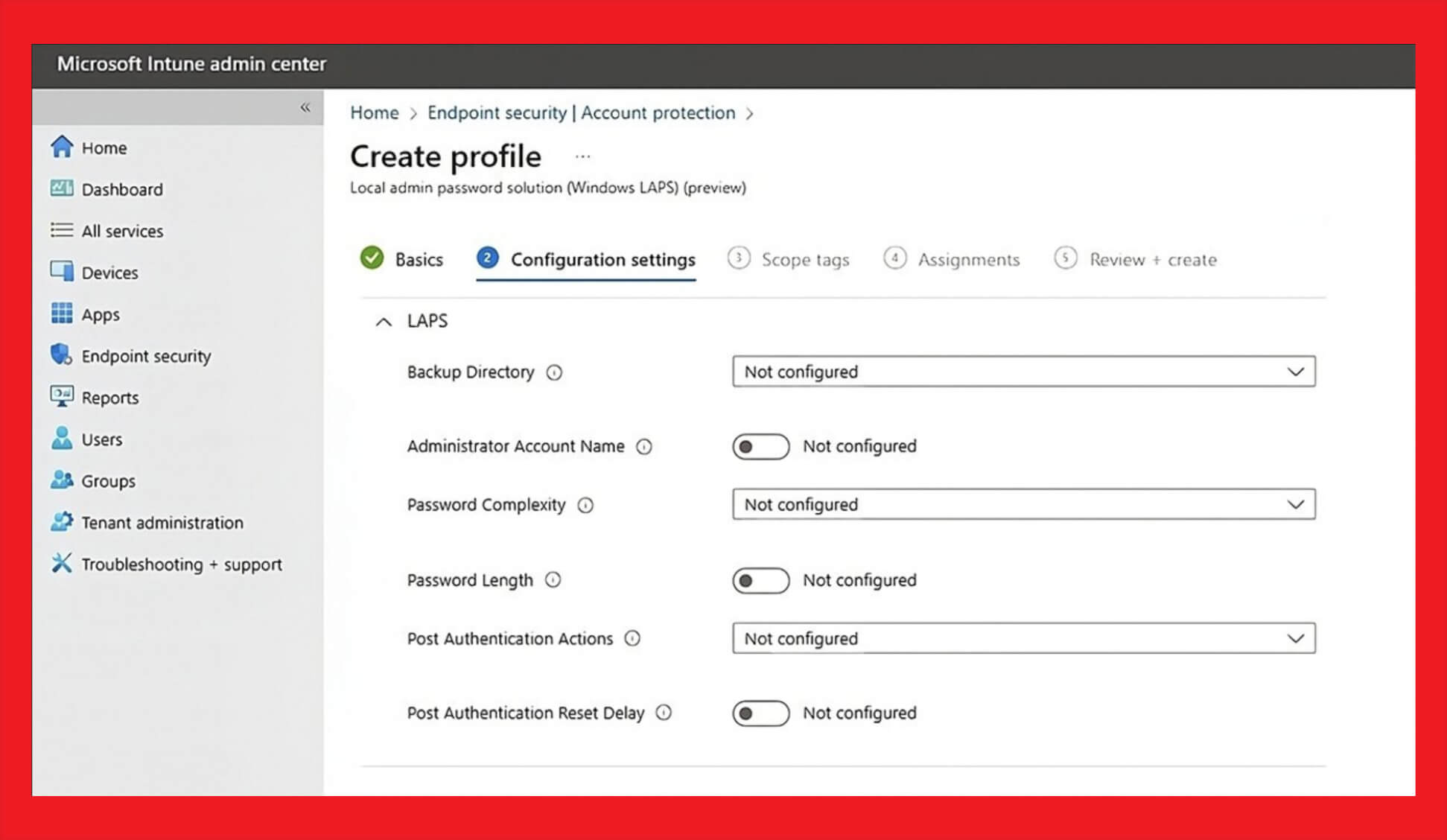The width and height of the screenshot is (1447, 840).
Task: Click the Devices monitor icon
Action: click(x=62, y=271)
